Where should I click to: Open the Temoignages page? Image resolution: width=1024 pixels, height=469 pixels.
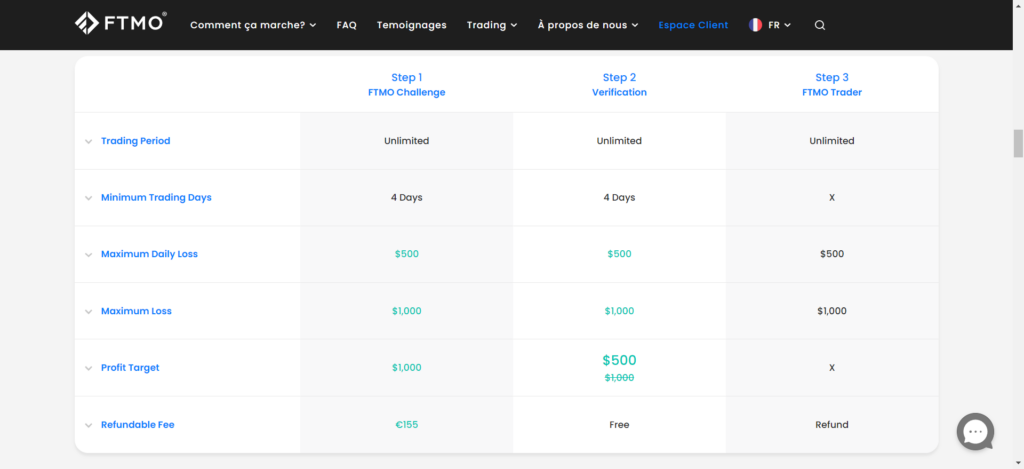click(411, 25)
